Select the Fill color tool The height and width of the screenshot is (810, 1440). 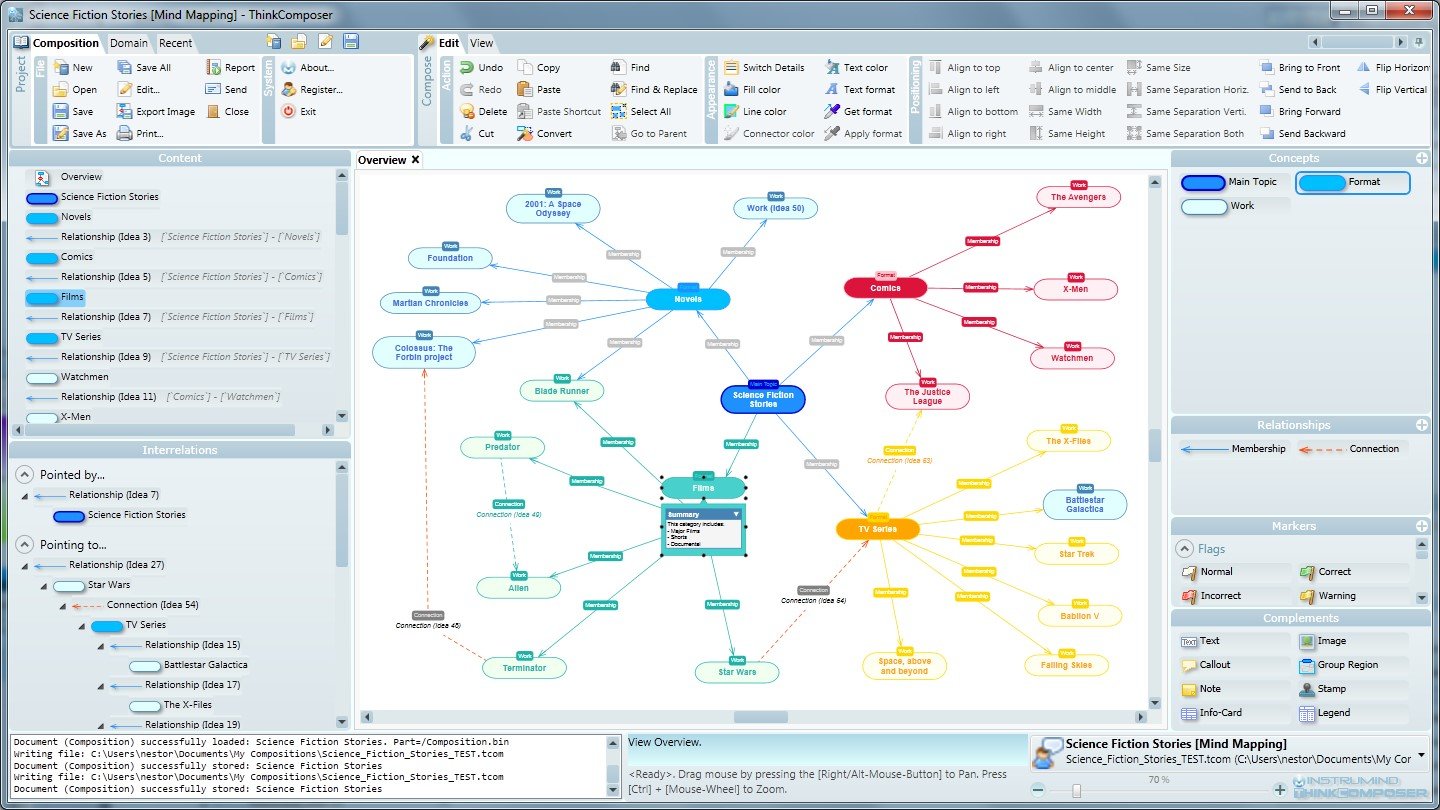pyautogui.click(x=731, y=90)
